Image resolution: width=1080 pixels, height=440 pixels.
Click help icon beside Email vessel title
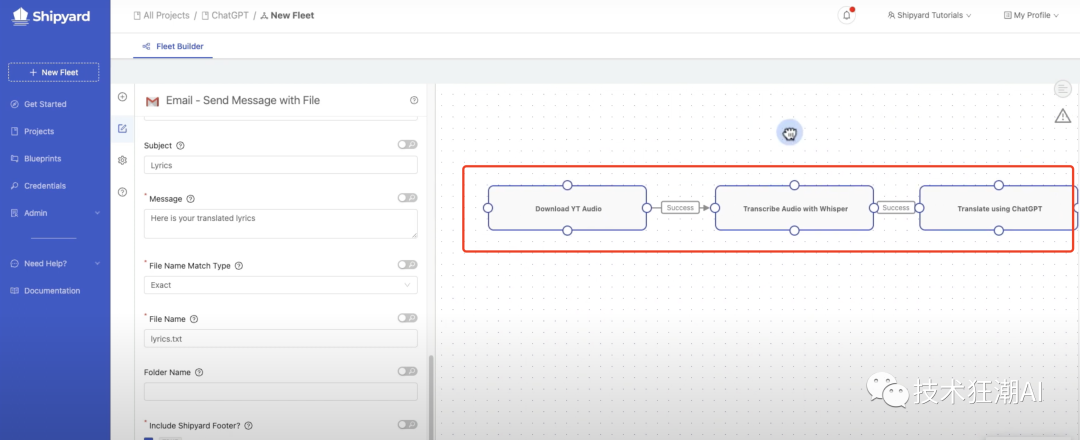[414, 101]
